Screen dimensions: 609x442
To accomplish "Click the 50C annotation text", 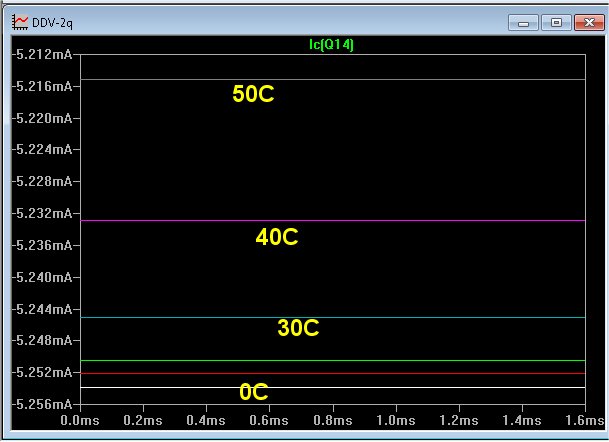I will pyautogui.click(x=253, y=94).
